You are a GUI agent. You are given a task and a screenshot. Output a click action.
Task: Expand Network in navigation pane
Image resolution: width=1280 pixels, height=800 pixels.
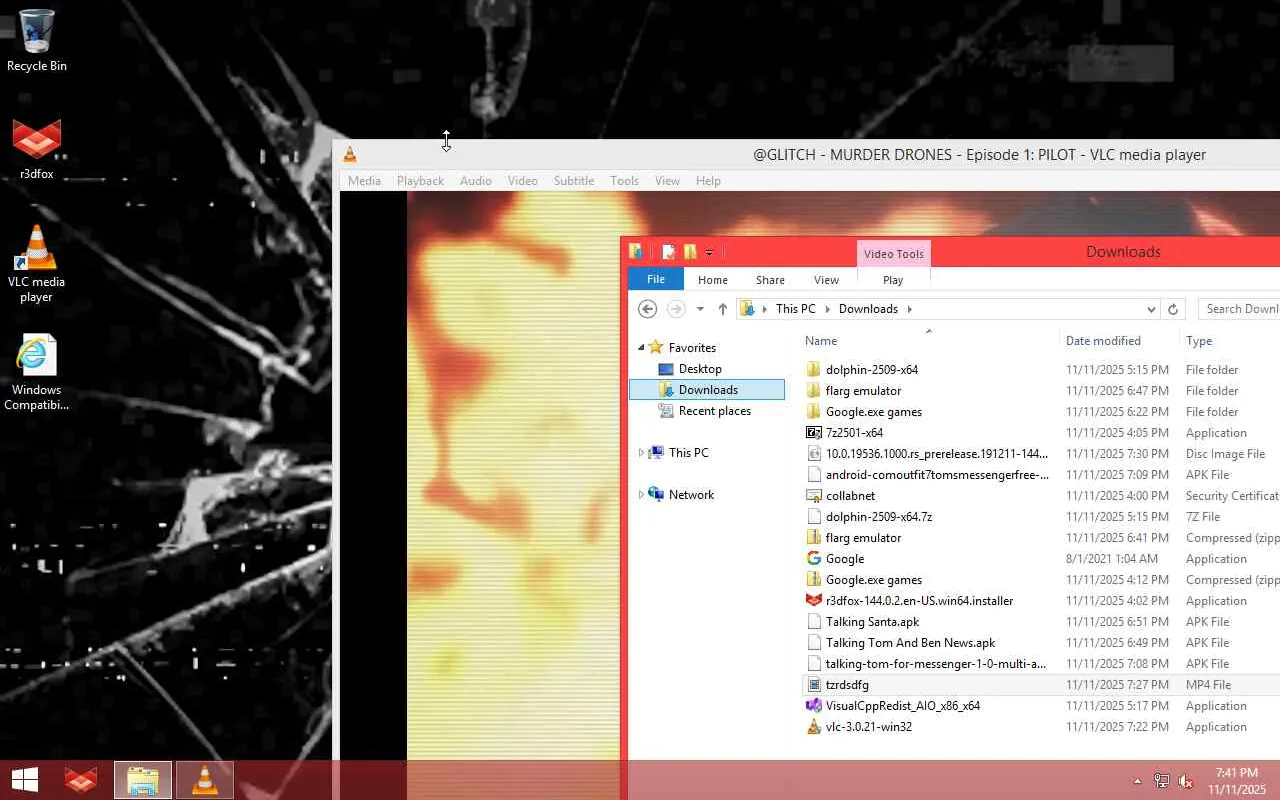[641, 495]
